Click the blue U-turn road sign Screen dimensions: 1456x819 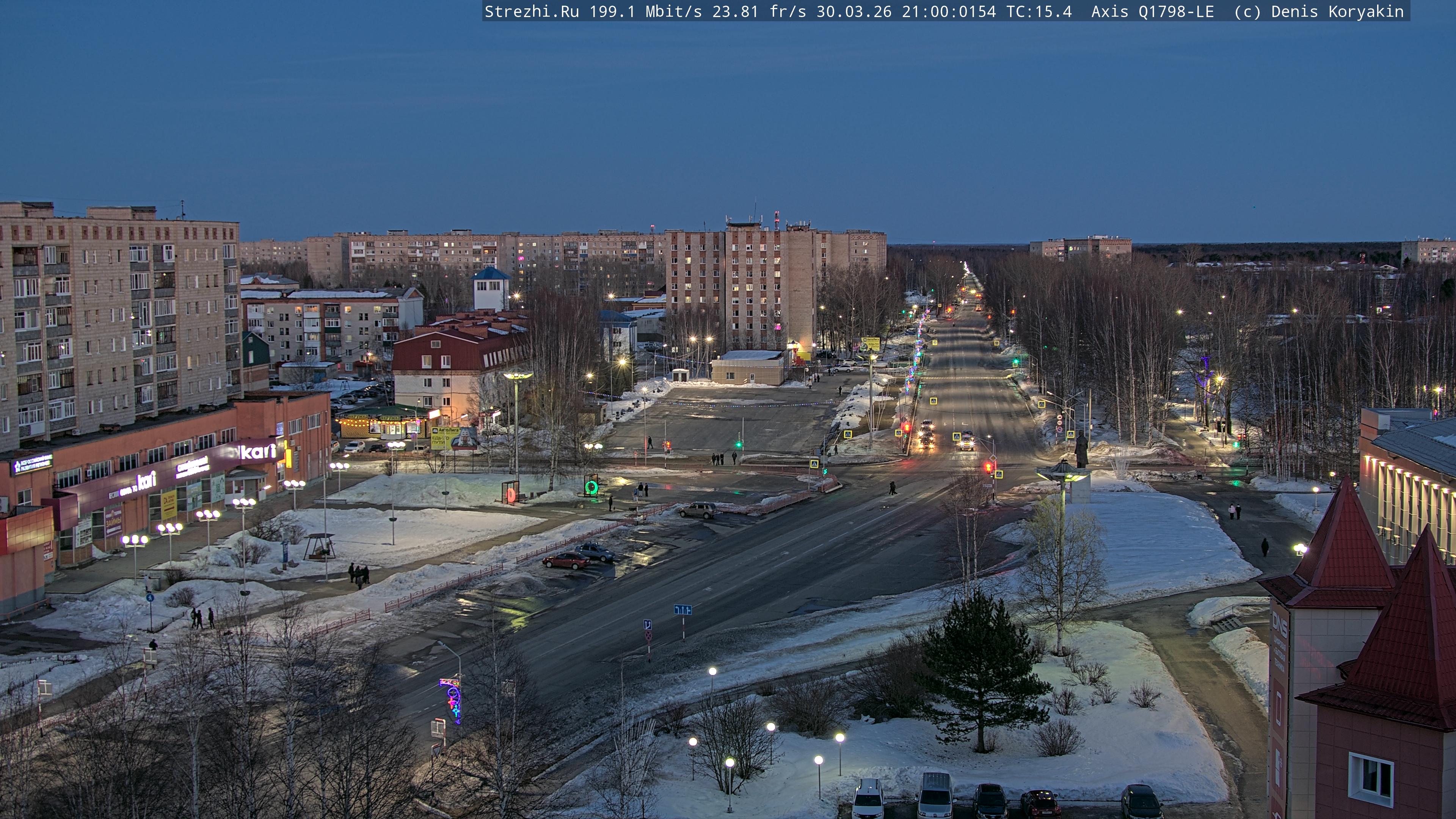pos(647,625)
